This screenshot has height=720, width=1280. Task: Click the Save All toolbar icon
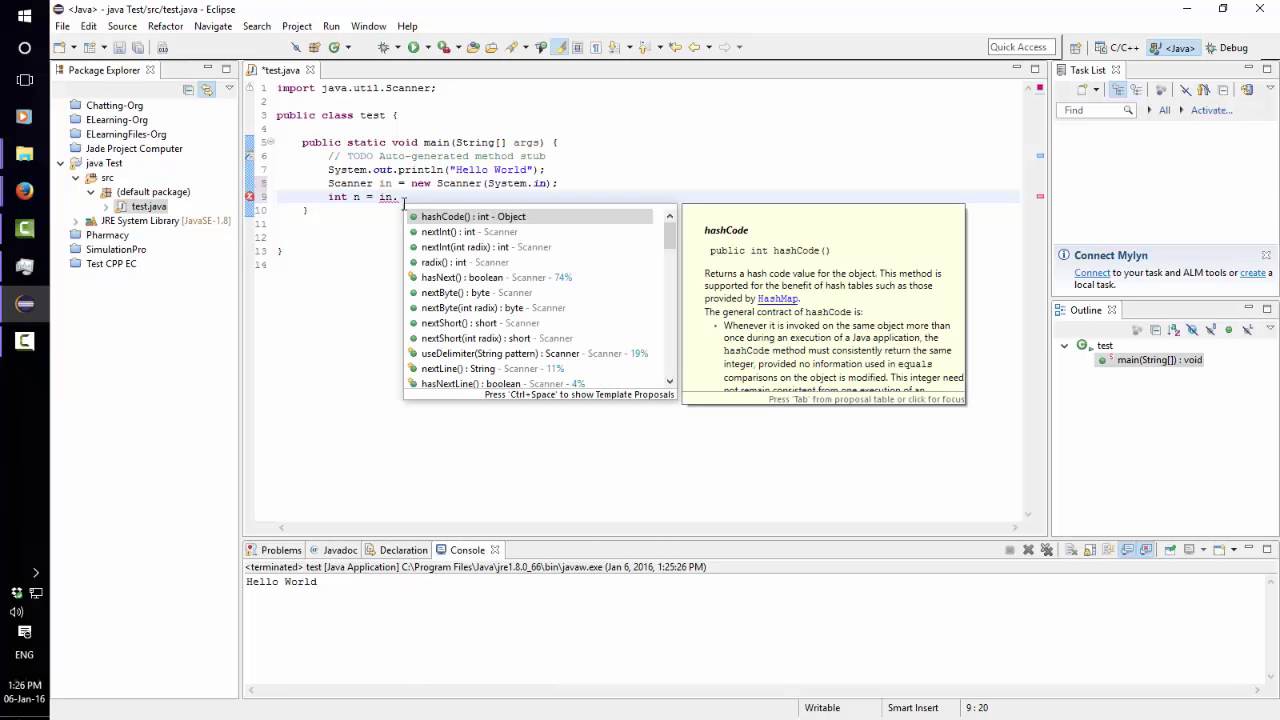click(137, 47)
